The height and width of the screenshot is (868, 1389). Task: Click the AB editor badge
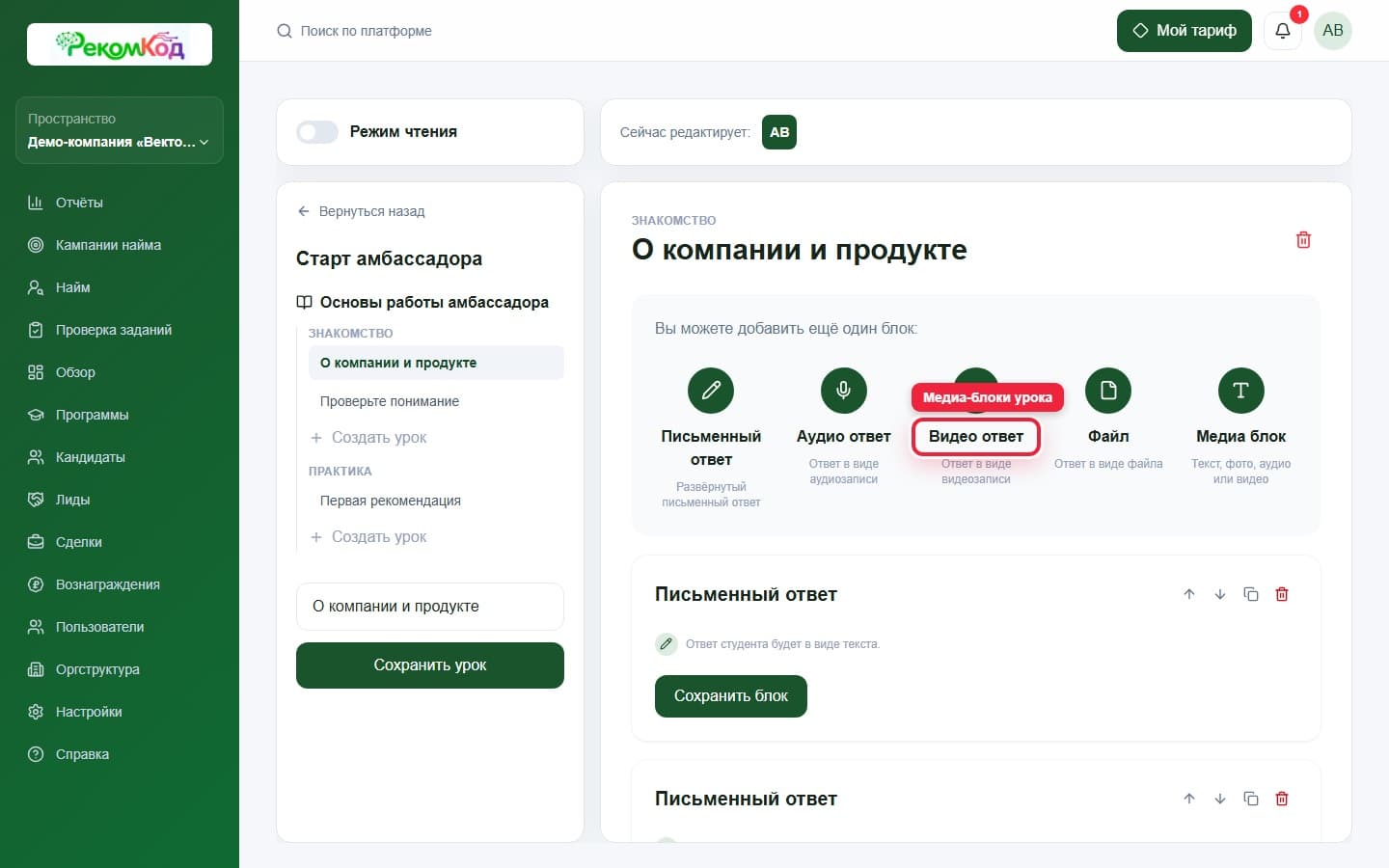779,132
